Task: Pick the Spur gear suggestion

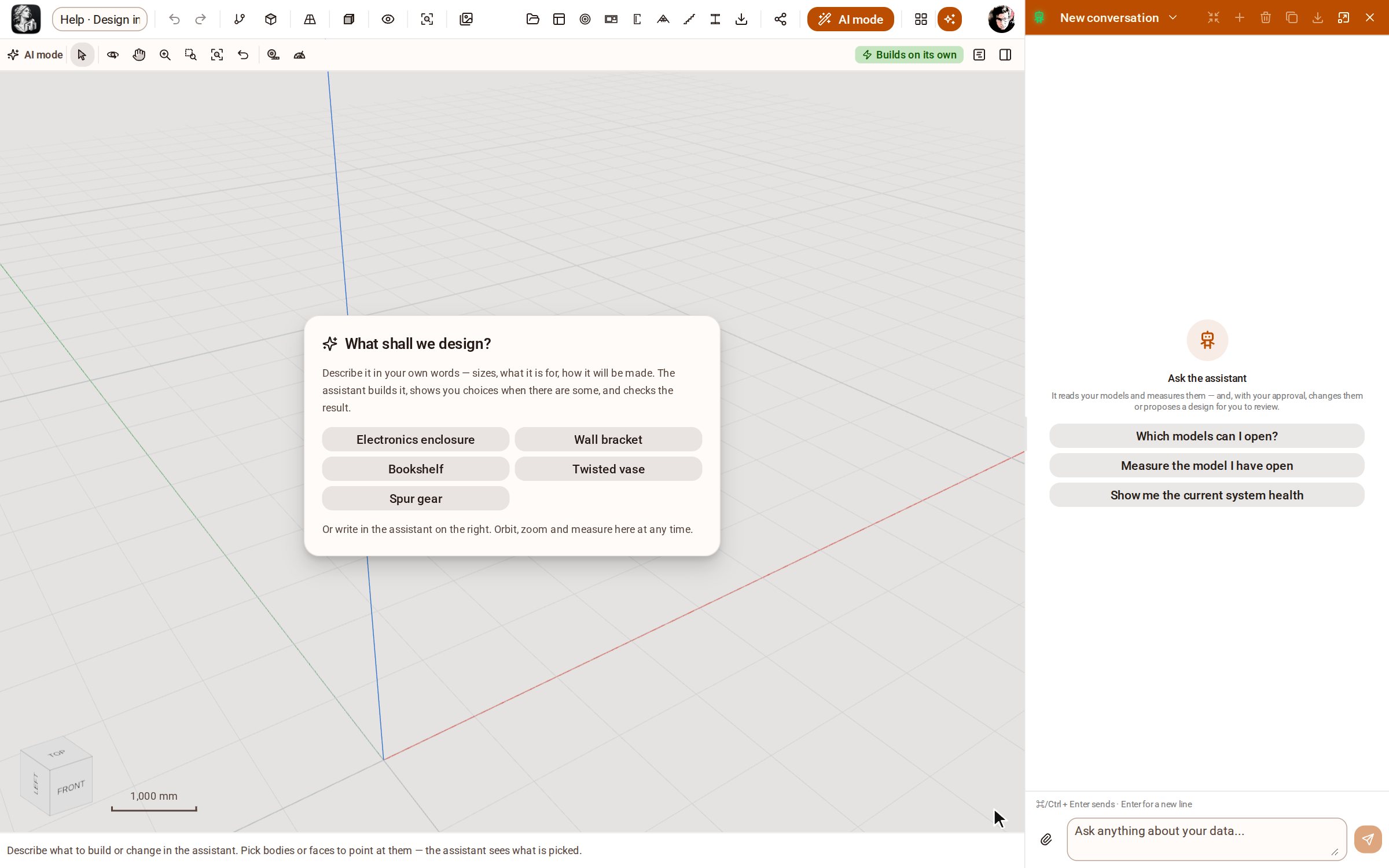Action: click(416, 498)
